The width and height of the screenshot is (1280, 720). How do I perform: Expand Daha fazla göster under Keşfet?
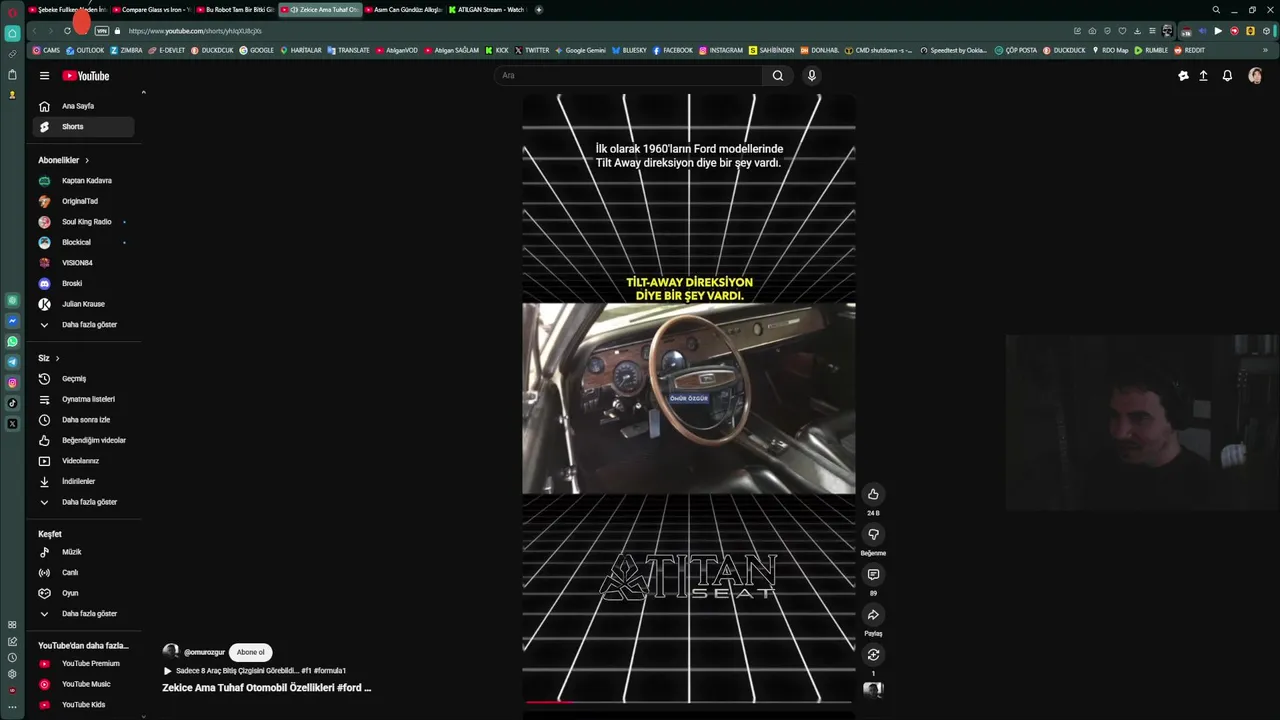pyautogui.click(x=83, y=614)
